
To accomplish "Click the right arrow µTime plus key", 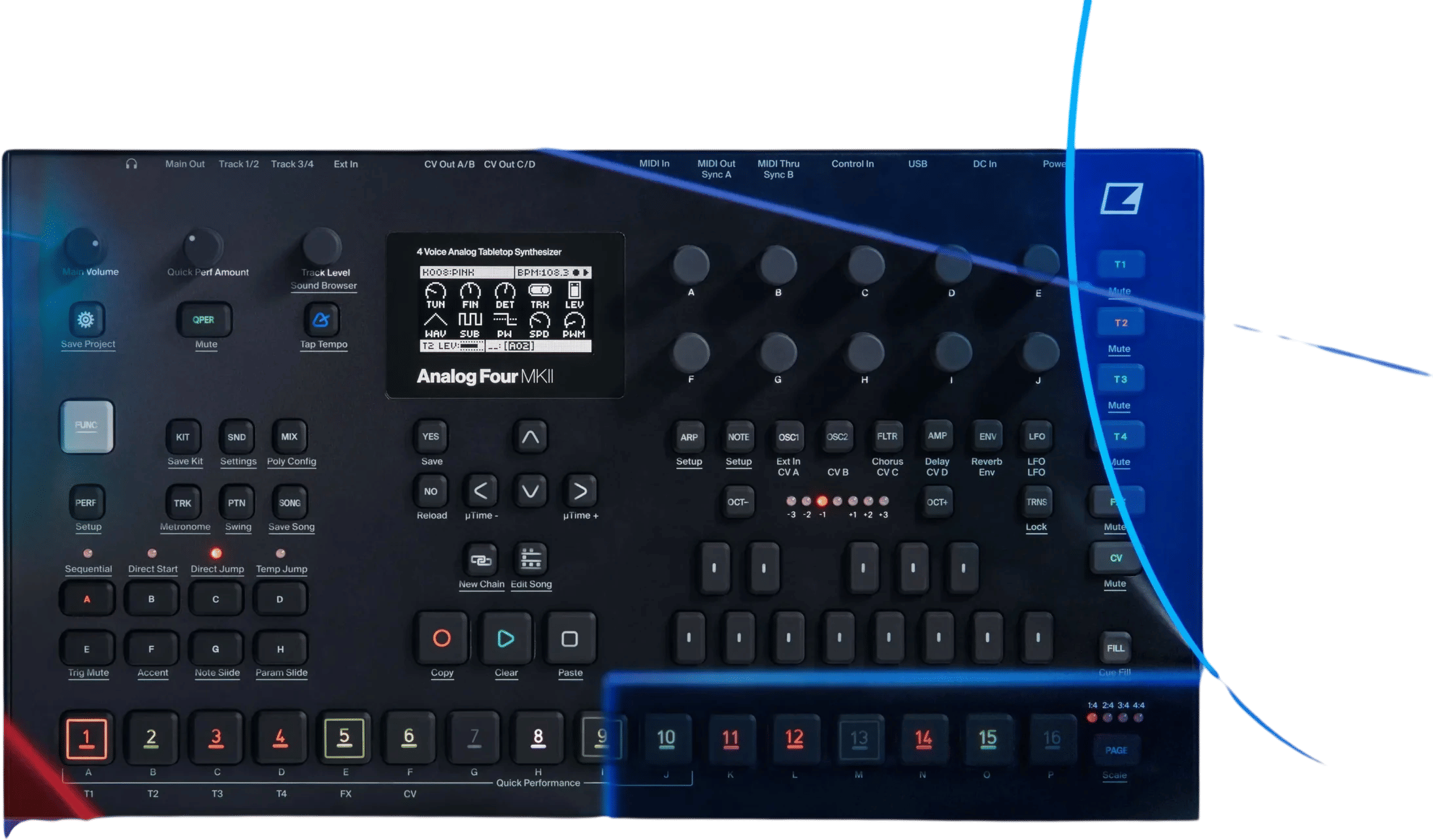I will click(x=580, y=491).
